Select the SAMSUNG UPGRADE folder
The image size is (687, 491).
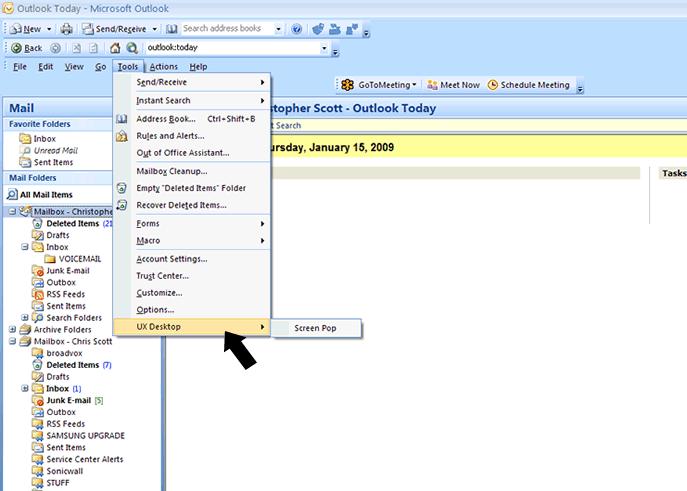coord(85,435)
